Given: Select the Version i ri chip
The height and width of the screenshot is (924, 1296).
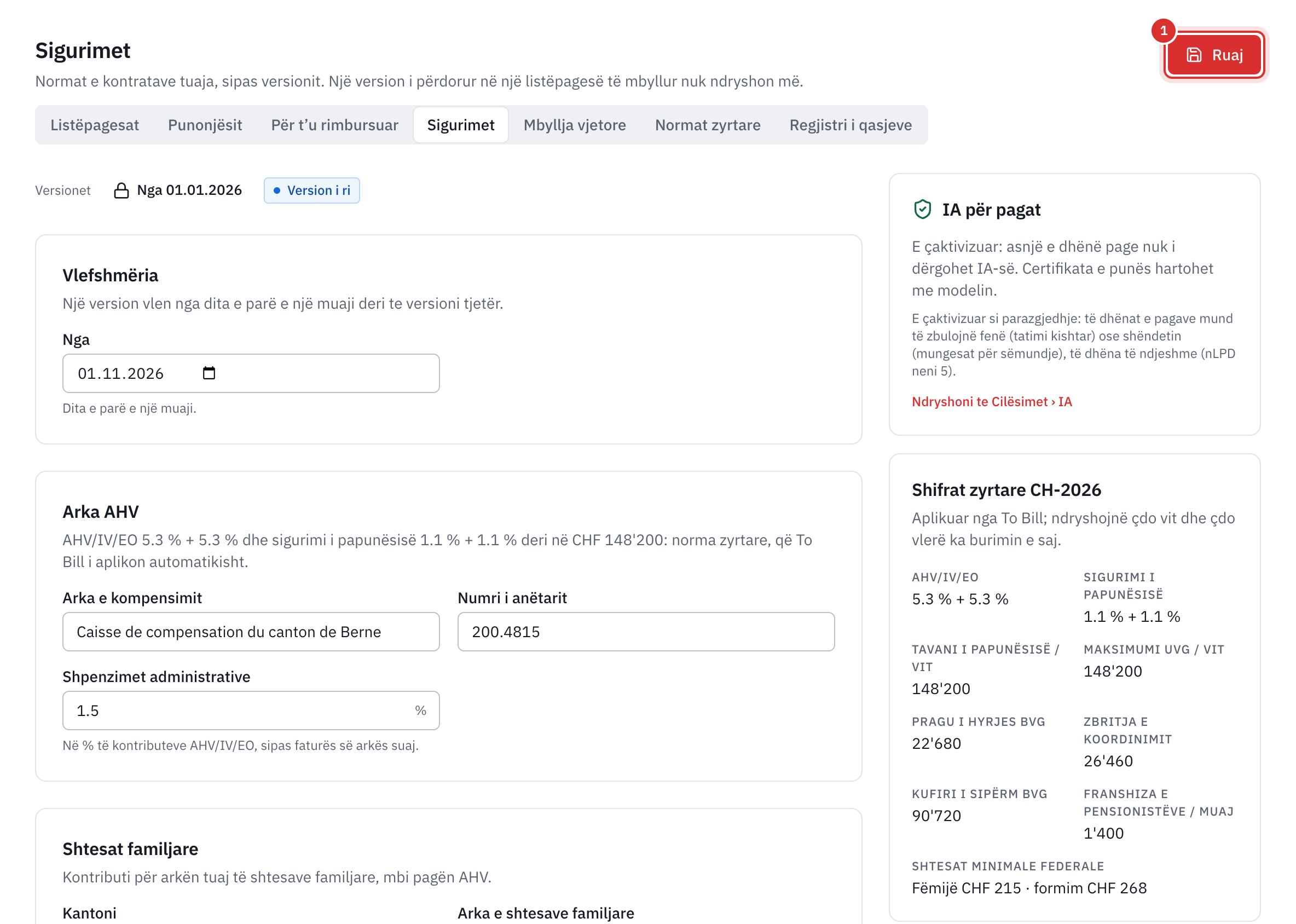Looking at the screenshot, I should point(311,190).
